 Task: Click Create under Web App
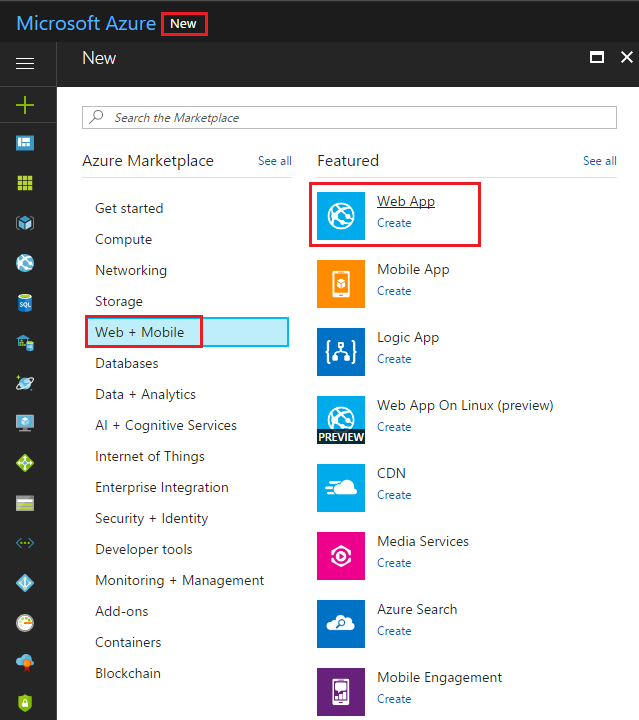394,223
